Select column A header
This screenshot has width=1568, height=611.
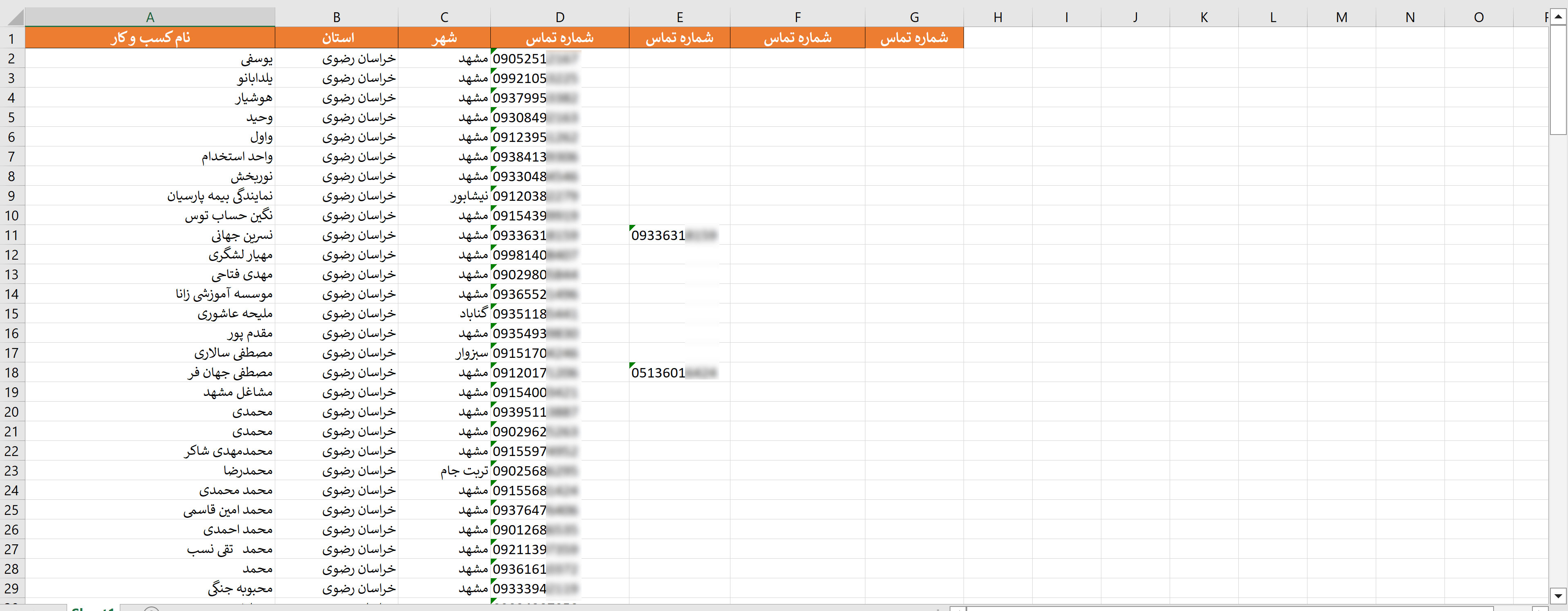point(150,17)
